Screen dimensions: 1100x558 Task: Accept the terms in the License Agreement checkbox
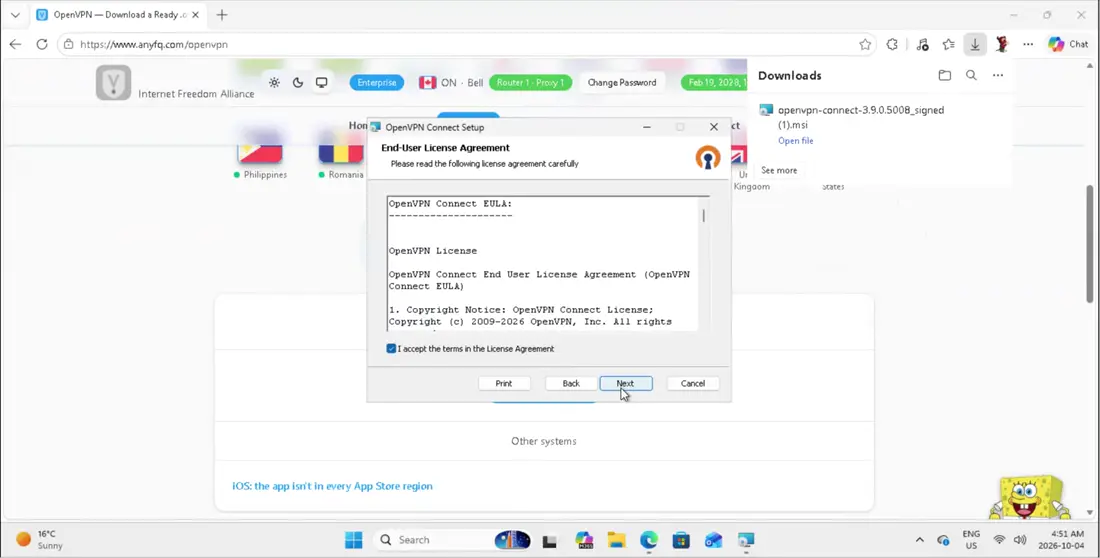[x=391, y=349]
